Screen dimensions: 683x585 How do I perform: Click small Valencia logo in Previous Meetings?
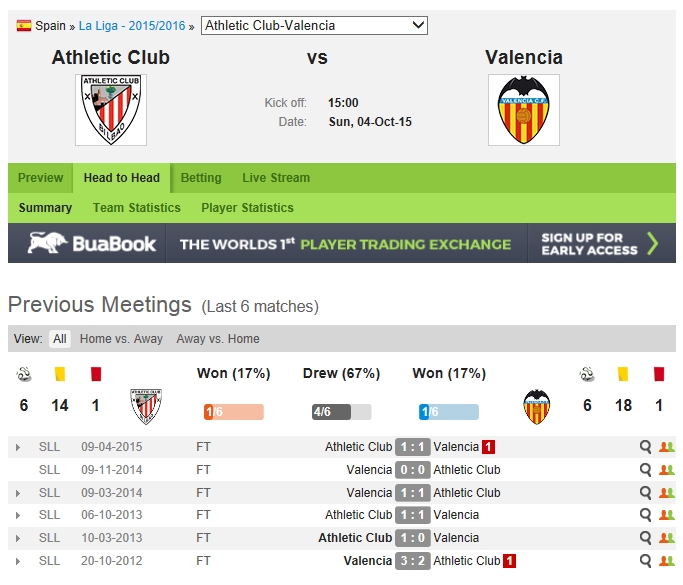pos(537,406)
